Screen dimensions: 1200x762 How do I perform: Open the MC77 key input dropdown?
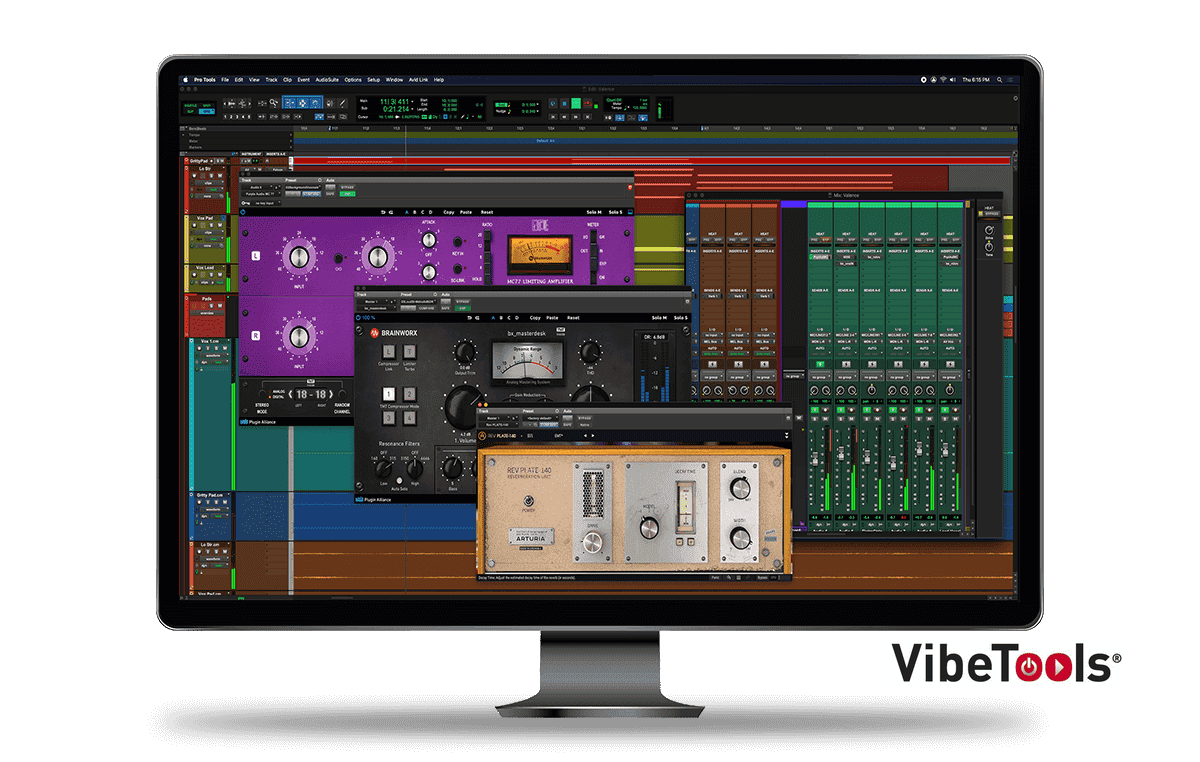tap(266, 203)
